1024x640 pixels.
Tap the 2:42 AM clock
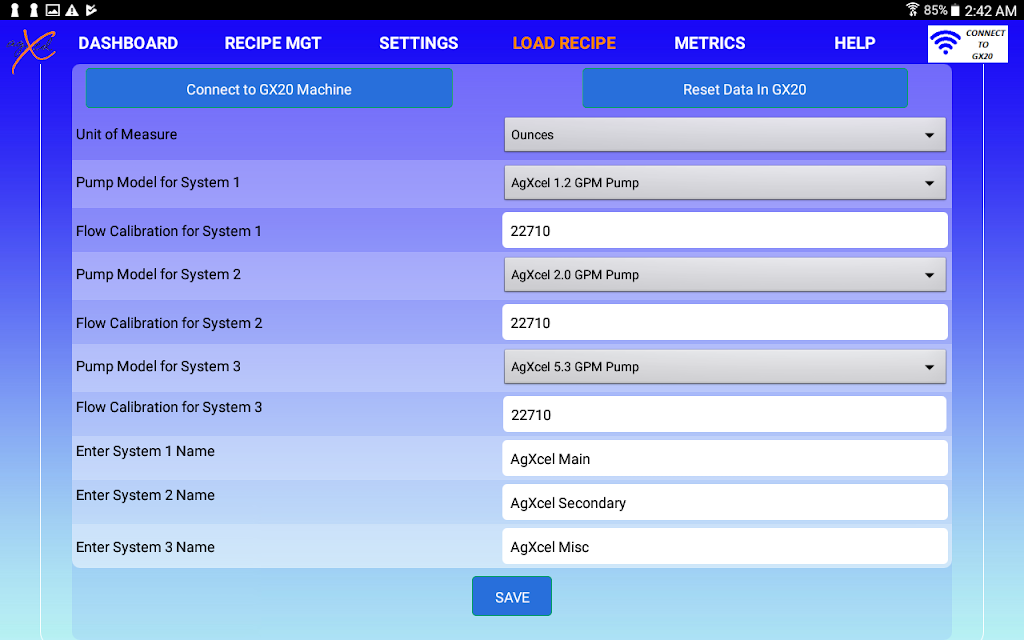click(x=990, y=10)
